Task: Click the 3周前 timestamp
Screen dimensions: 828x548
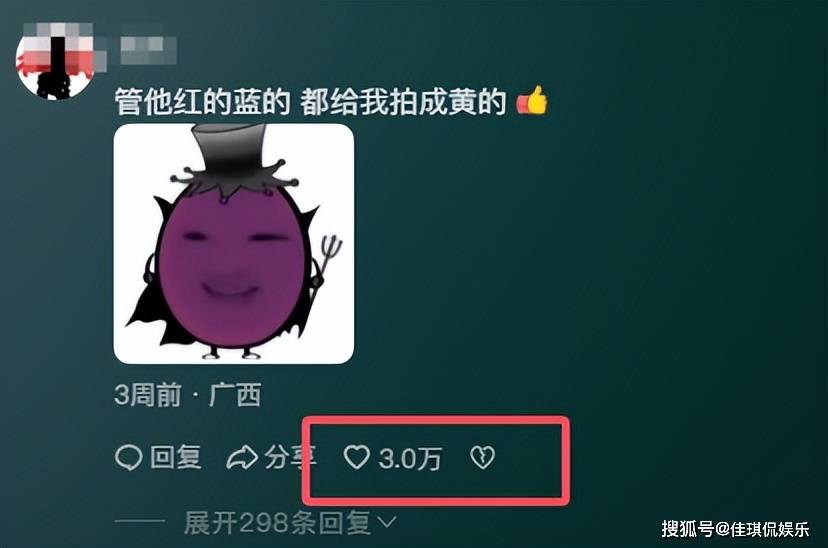Action: coord(148,395)
